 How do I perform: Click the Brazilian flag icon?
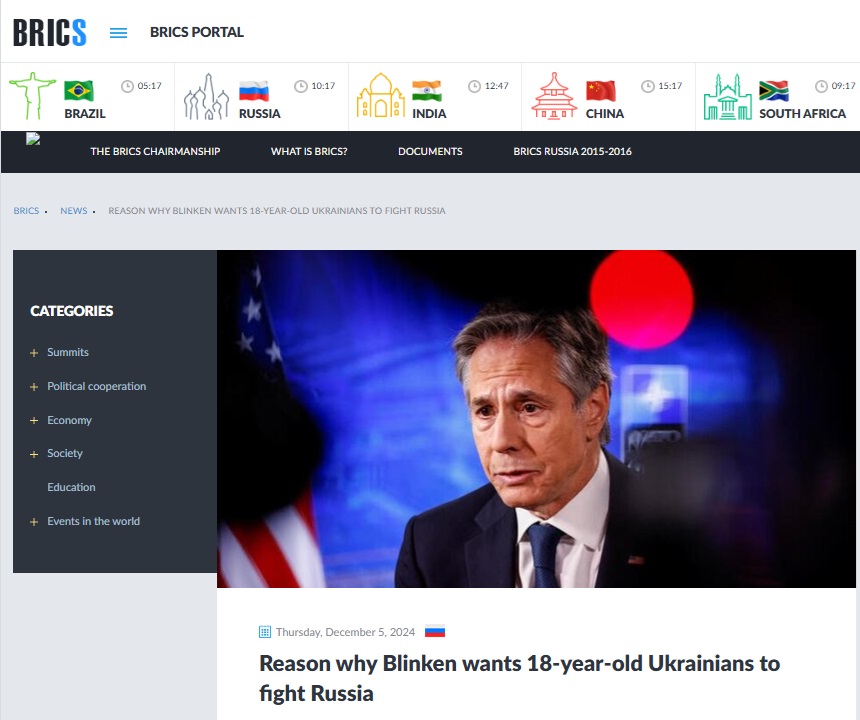(x=79, y=91)
